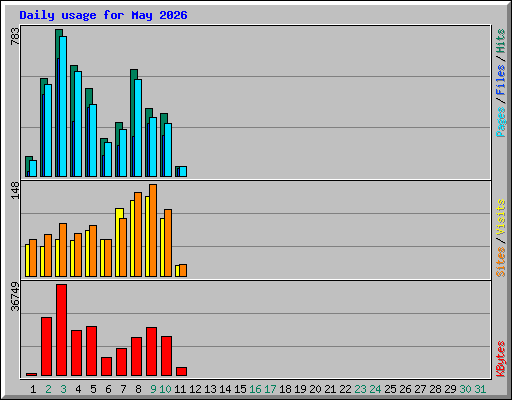Click green day 17 on the axis

pyautogui.click(x=270, y=389)
